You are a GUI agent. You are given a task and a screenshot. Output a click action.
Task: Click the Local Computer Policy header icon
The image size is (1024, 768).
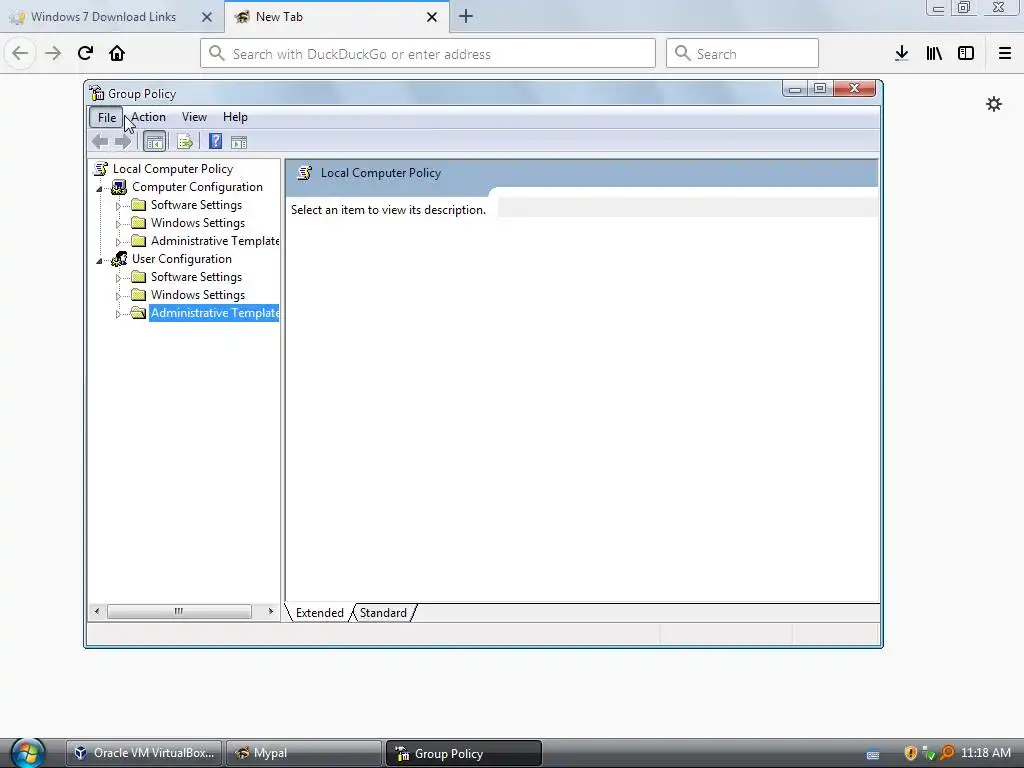pos(304,173)
